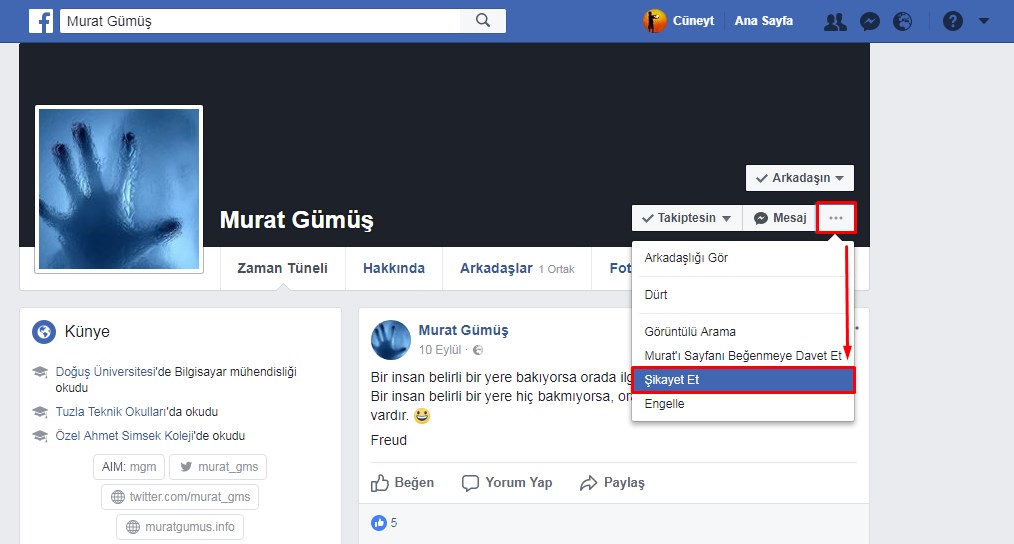
Task: Click the Facebook logo icon
Action: click(x=41, y=21)
